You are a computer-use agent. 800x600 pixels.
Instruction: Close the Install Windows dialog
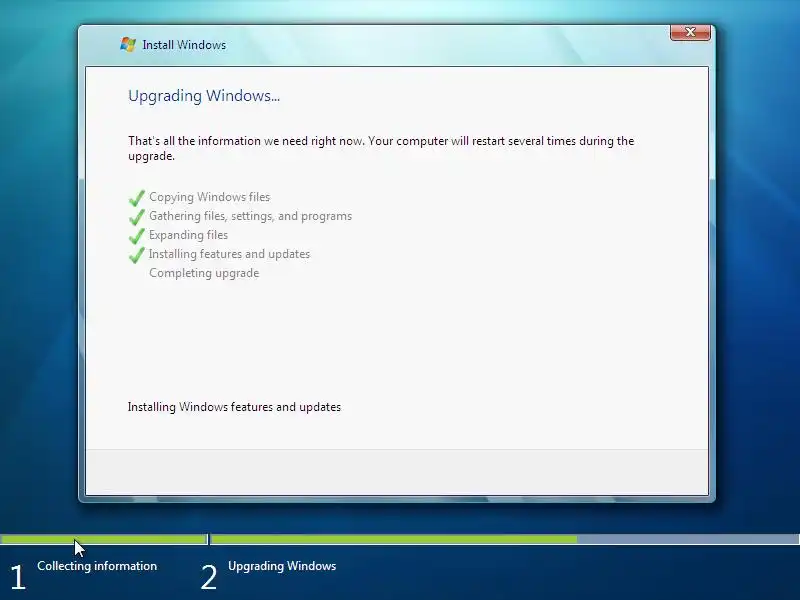(690, 32)
